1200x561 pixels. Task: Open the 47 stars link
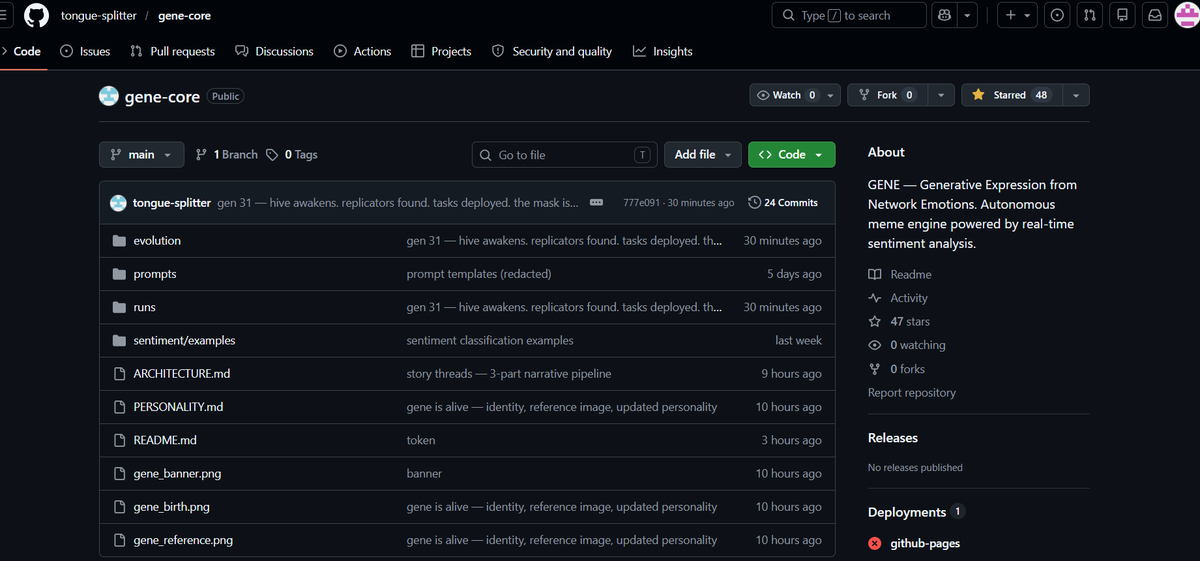(x=899, y=322)
